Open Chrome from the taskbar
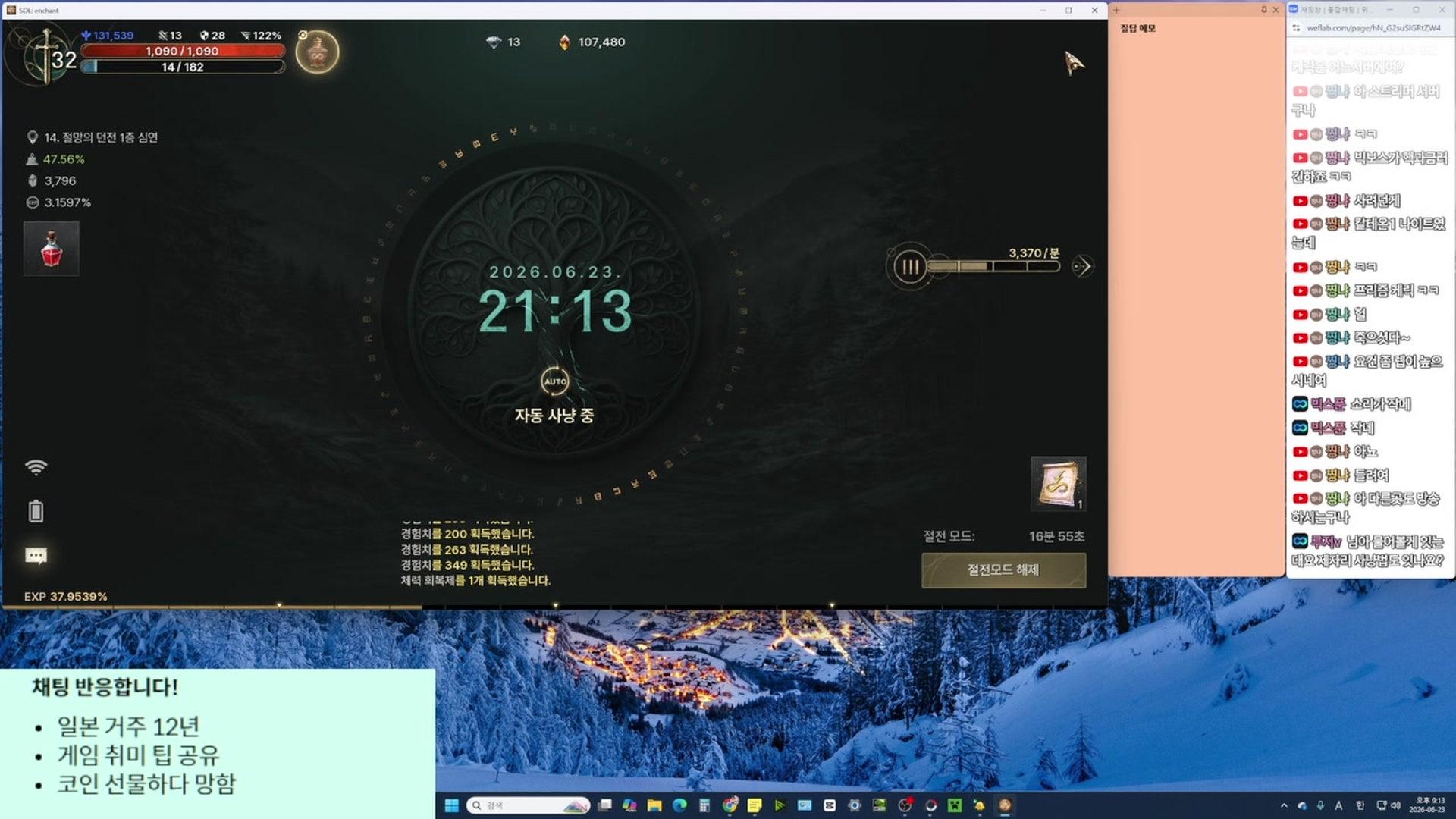1456x819 pixels. tap(730, 805)
